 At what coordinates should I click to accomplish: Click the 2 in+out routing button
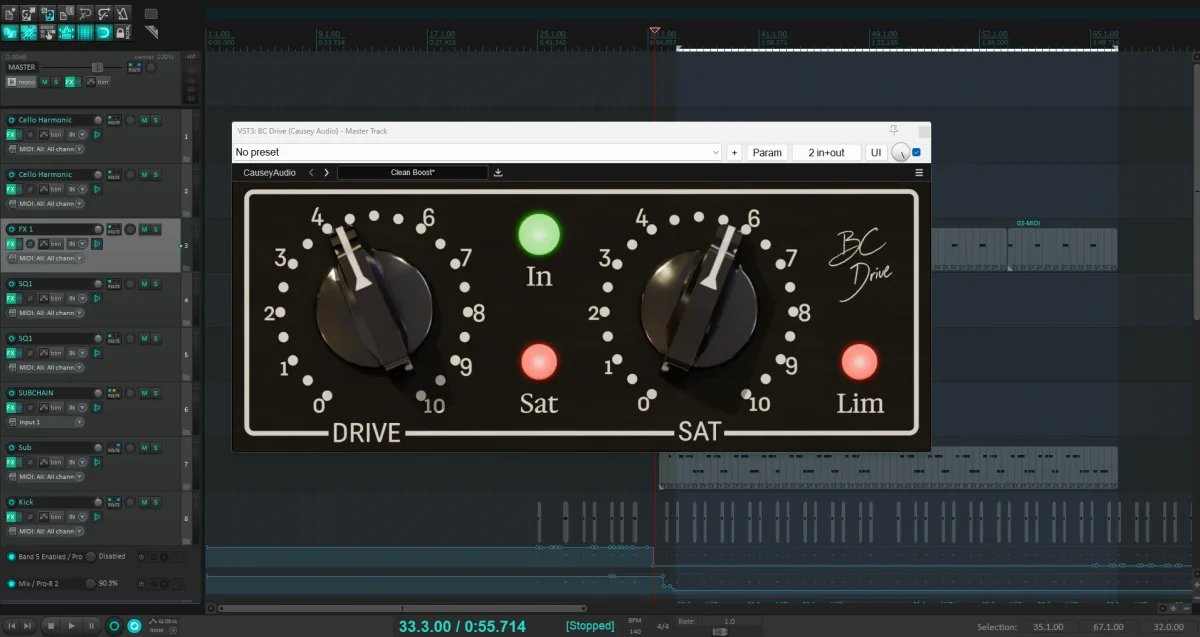pyautogui.click(x=826, y=152)
